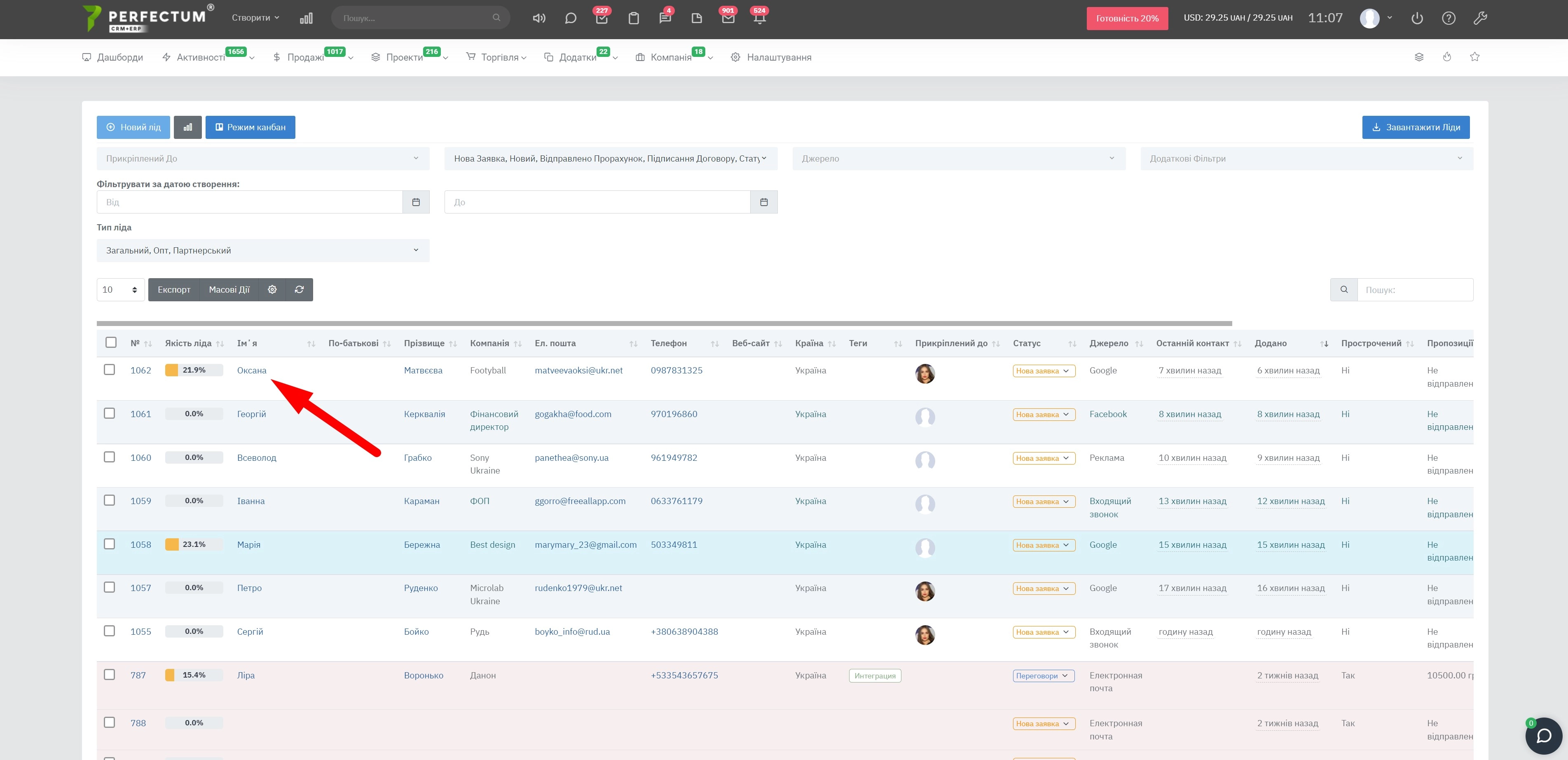1568x760 pixels.
Task: Open Дашборди menu item
Action: (x=112, y=57)
